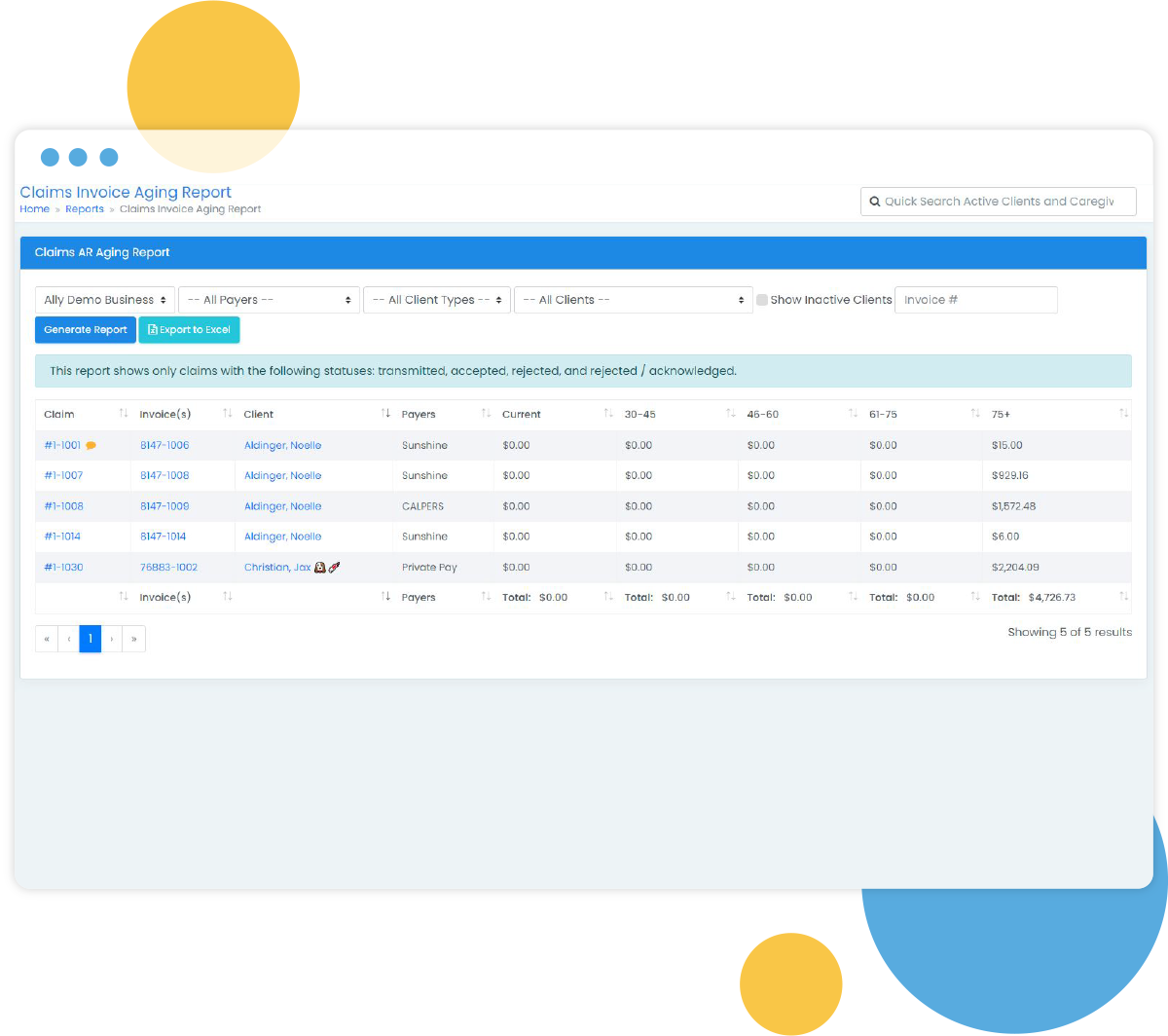Image resolution: width=1168 pixels, height=1036 pixels.
Task: Click the emoji icons next to Christian, Jax
Action: pos(327,567)
